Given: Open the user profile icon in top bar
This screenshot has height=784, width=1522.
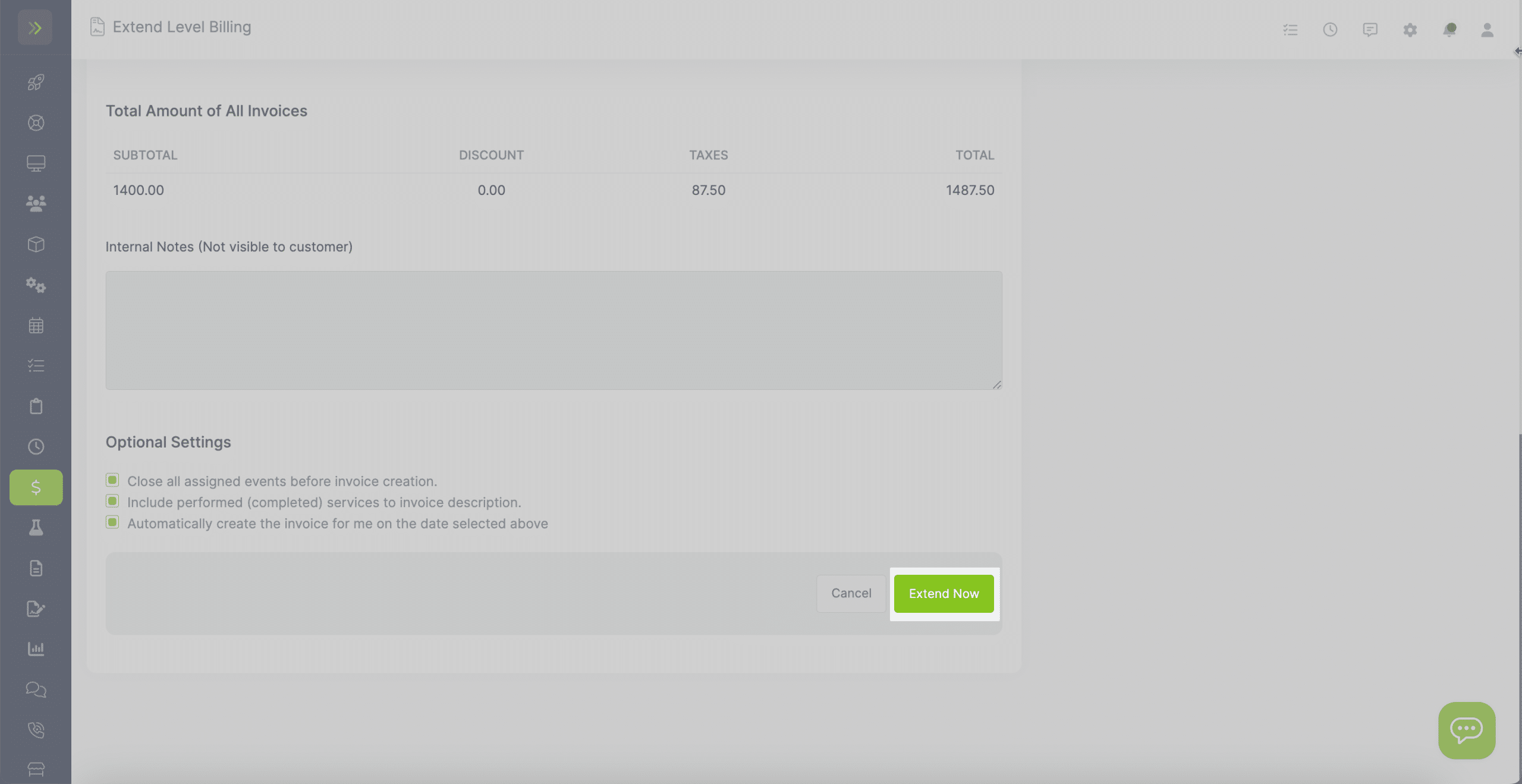Looking at the screenshot, I should pos(1487,30).
